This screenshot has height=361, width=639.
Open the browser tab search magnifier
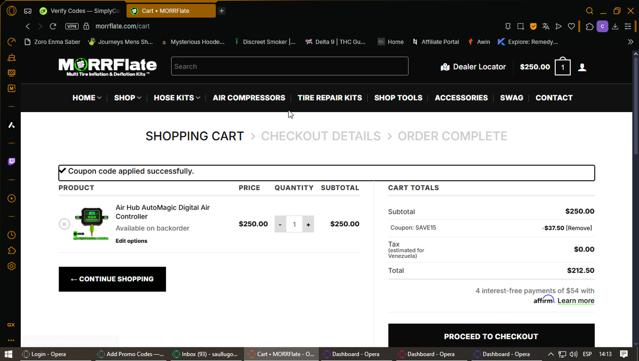pyautogui.click(x=589, y=11)
